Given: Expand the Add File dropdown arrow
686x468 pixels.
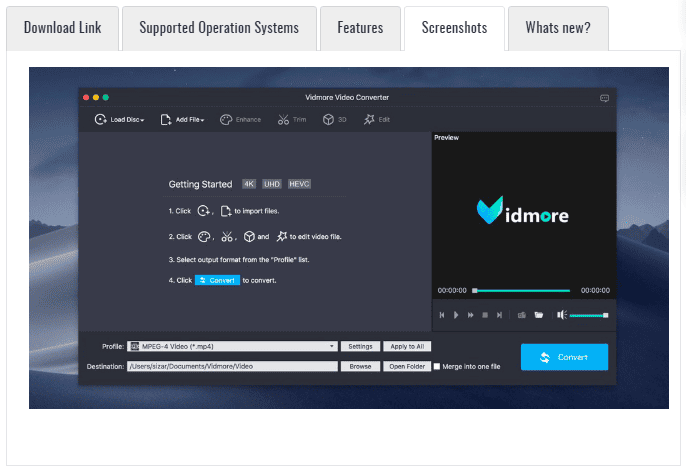Looking at the screenshot, I should click(x=202, y=120).
